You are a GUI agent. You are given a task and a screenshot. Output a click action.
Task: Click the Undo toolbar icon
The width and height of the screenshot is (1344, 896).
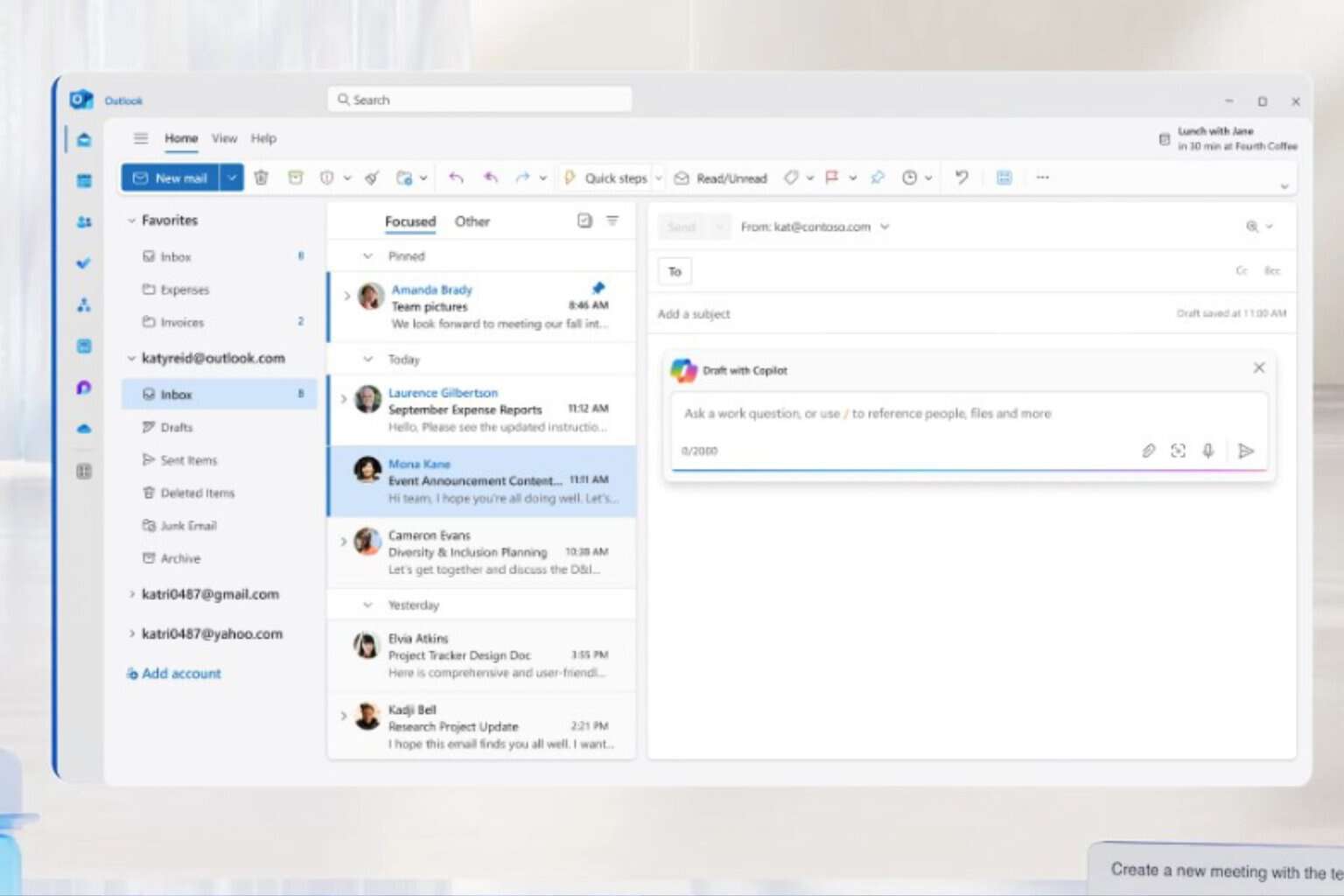pyautogui.click(x=962, y=178)
